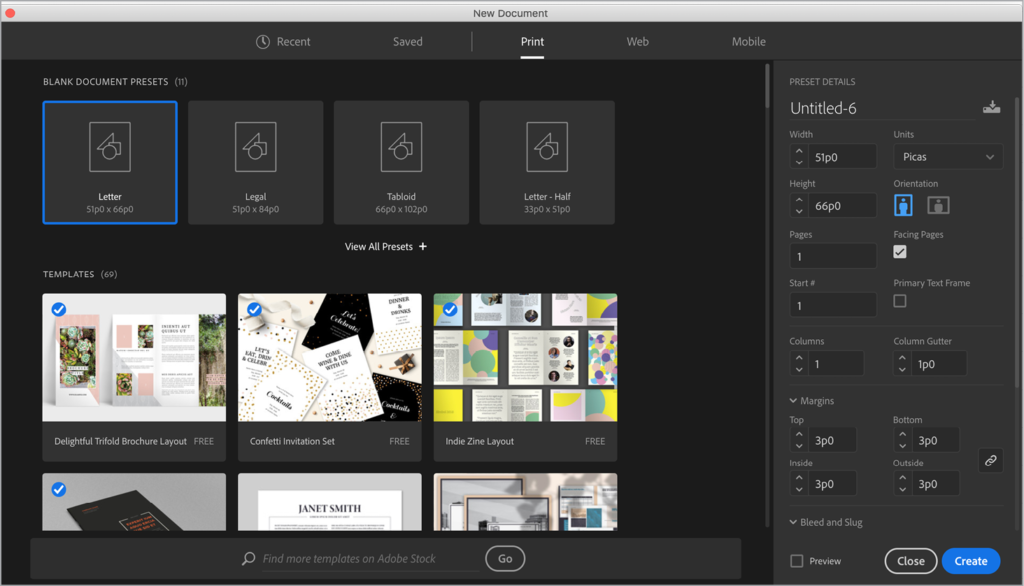Choose the Tabloid preset icon
This screenshot has width=1024, height=586.
401,147
